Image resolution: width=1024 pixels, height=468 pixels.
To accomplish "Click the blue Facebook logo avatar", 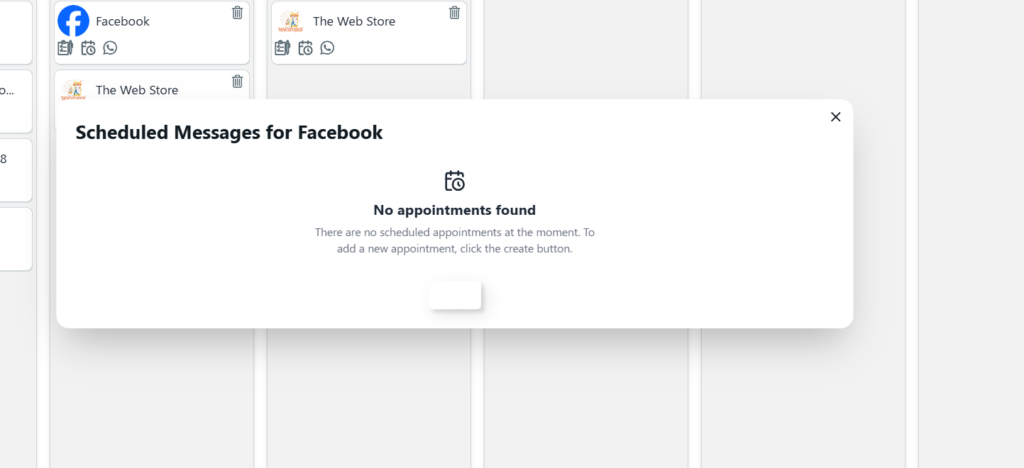I will click(73, 21).
